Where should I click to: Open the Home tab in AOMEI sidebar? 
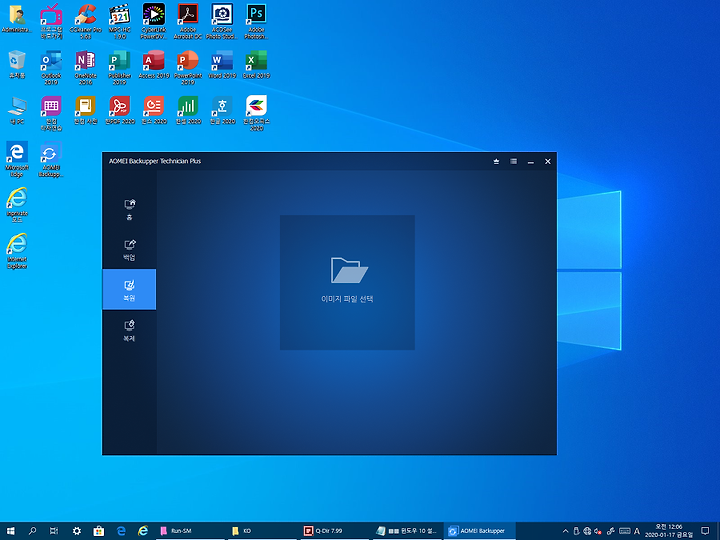tap(129, 209)
